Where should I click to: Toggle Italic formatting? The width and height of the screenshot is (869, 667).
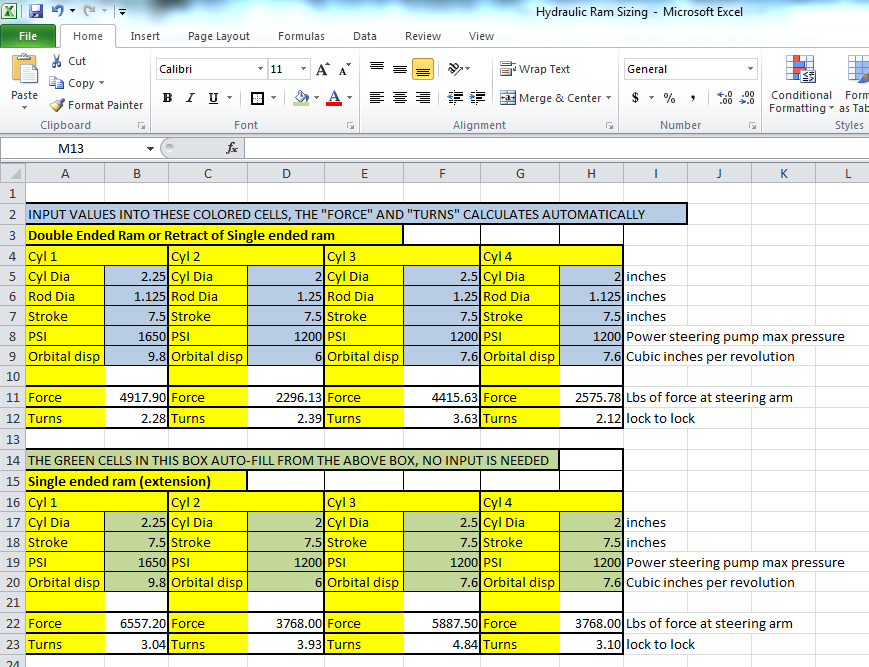(191, 98)
